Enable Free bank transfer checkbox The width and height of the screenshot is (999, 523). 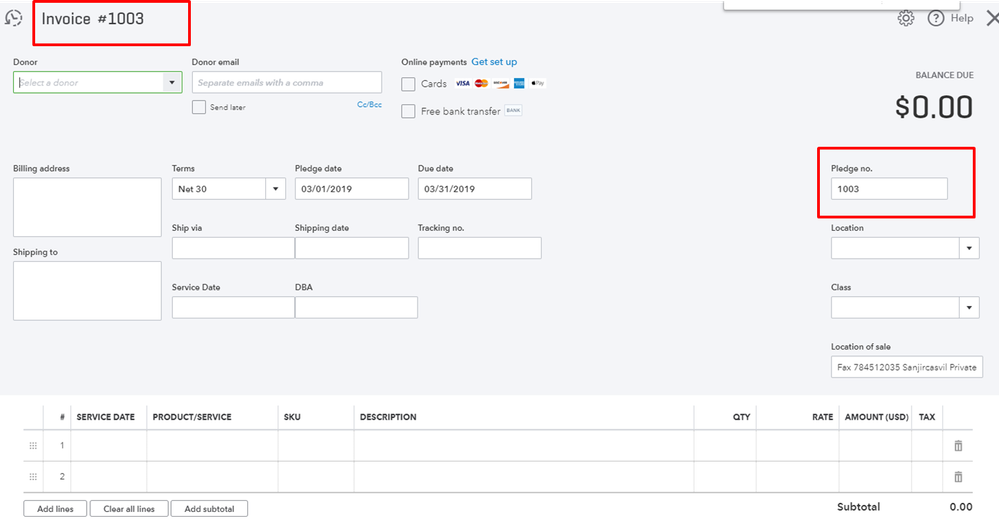pos(408,111)
